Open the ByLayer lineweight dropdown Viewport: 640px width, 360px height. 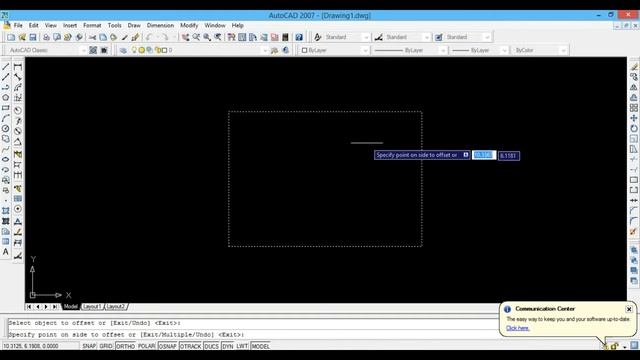pyautogui.click(x=504, y=50)
